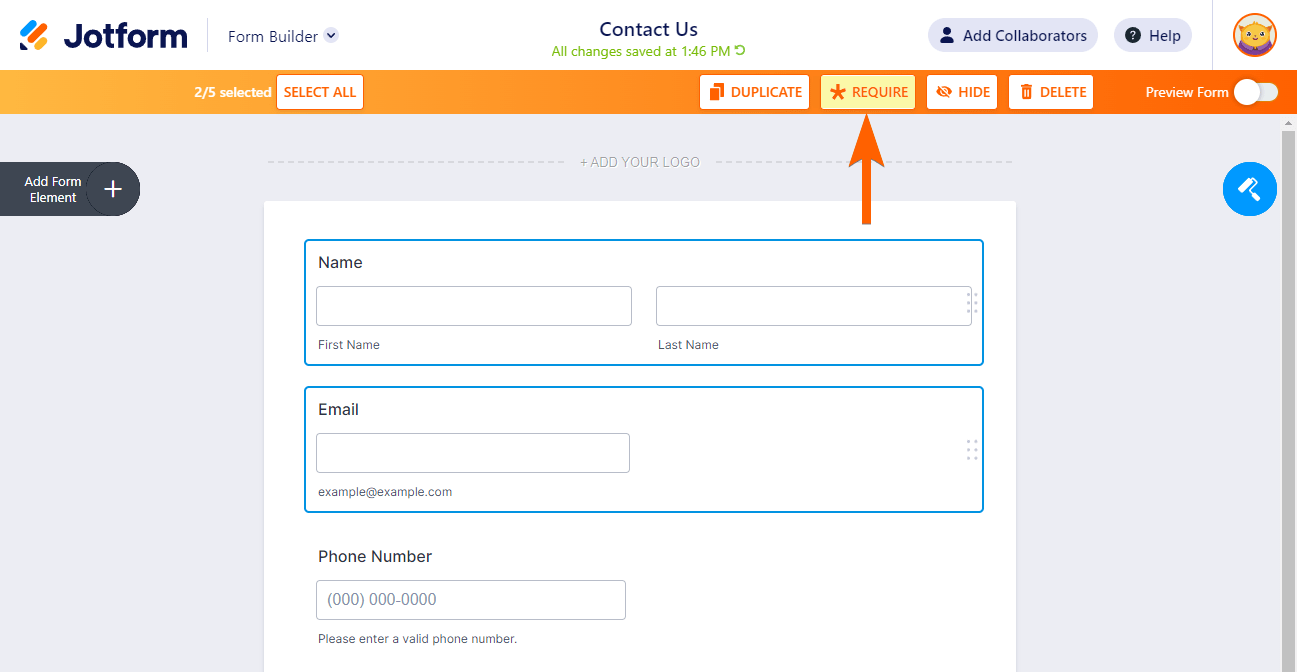Click the Add Your Logo placeholder
This screenshot has width=1297, height=672.
(640, 162)
